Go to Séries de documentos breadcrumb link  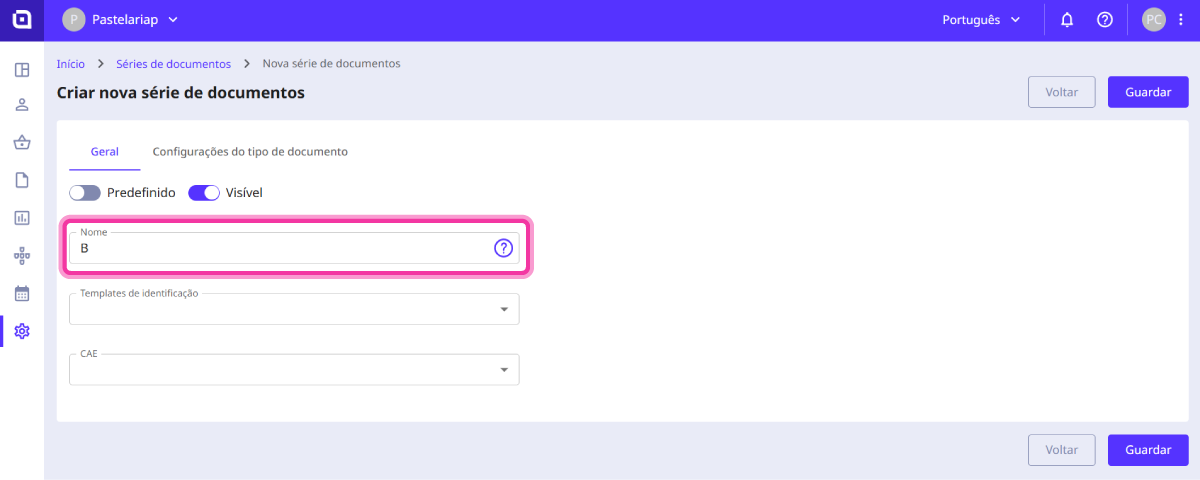[x=174, y=63]
